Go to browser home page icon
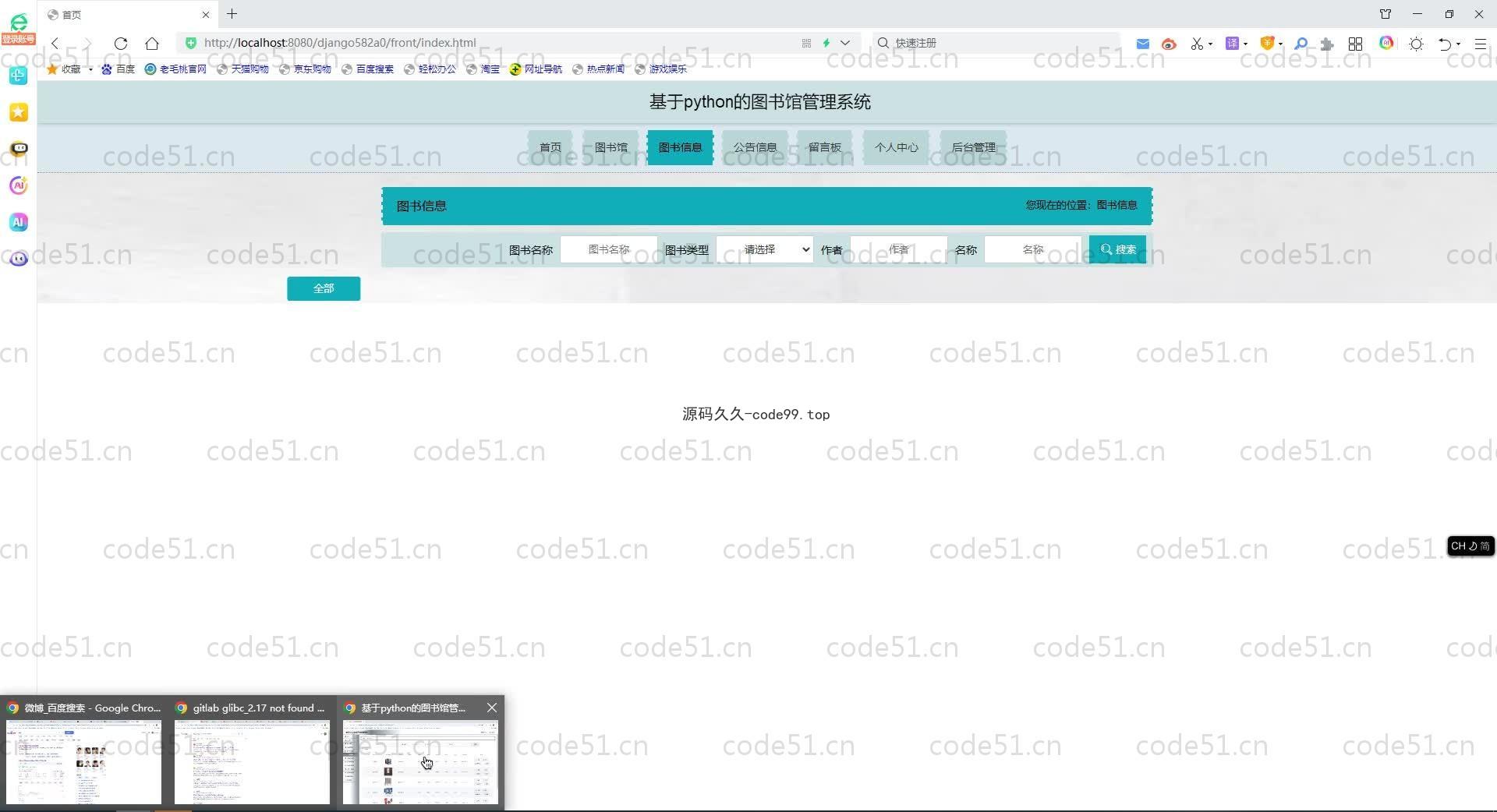The width and height of the screenshot is (1497, 812). point(152,43)
